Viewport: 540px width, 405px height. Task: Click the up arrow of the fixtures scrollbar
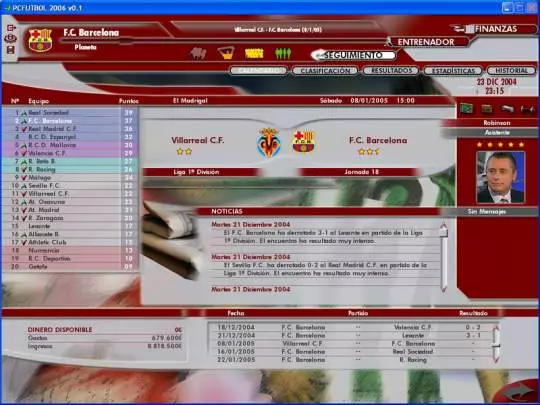pos(496,329)
